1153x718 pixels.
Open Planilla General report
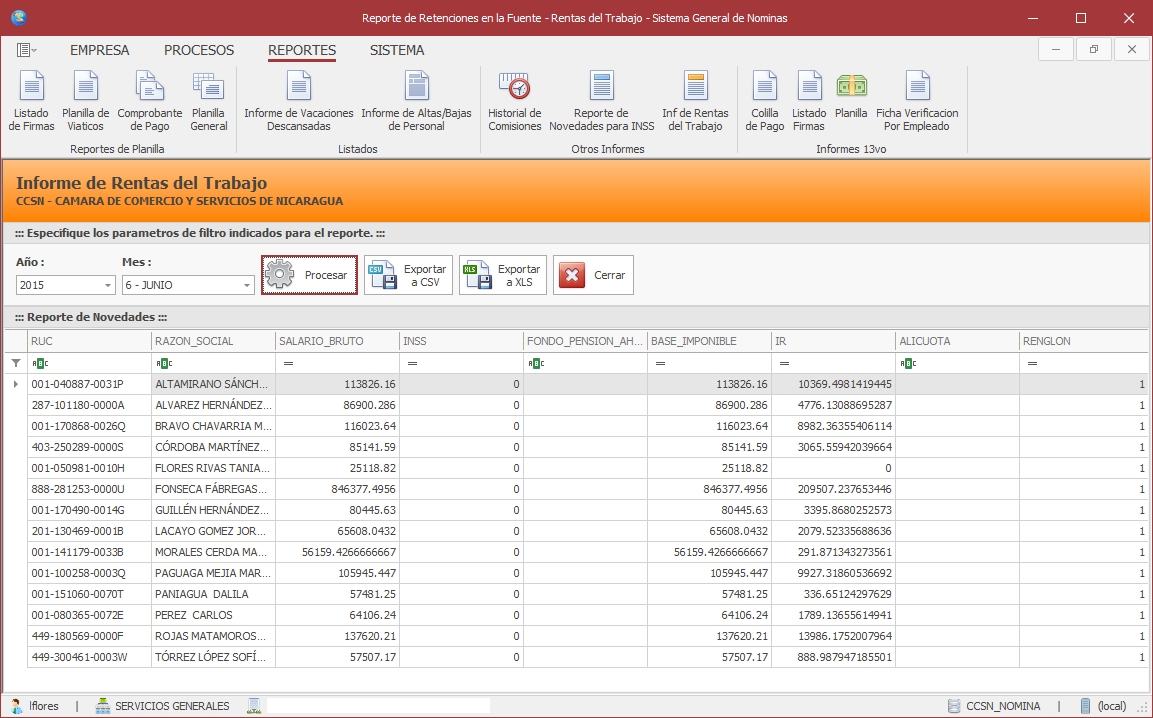tap(209, 102)
